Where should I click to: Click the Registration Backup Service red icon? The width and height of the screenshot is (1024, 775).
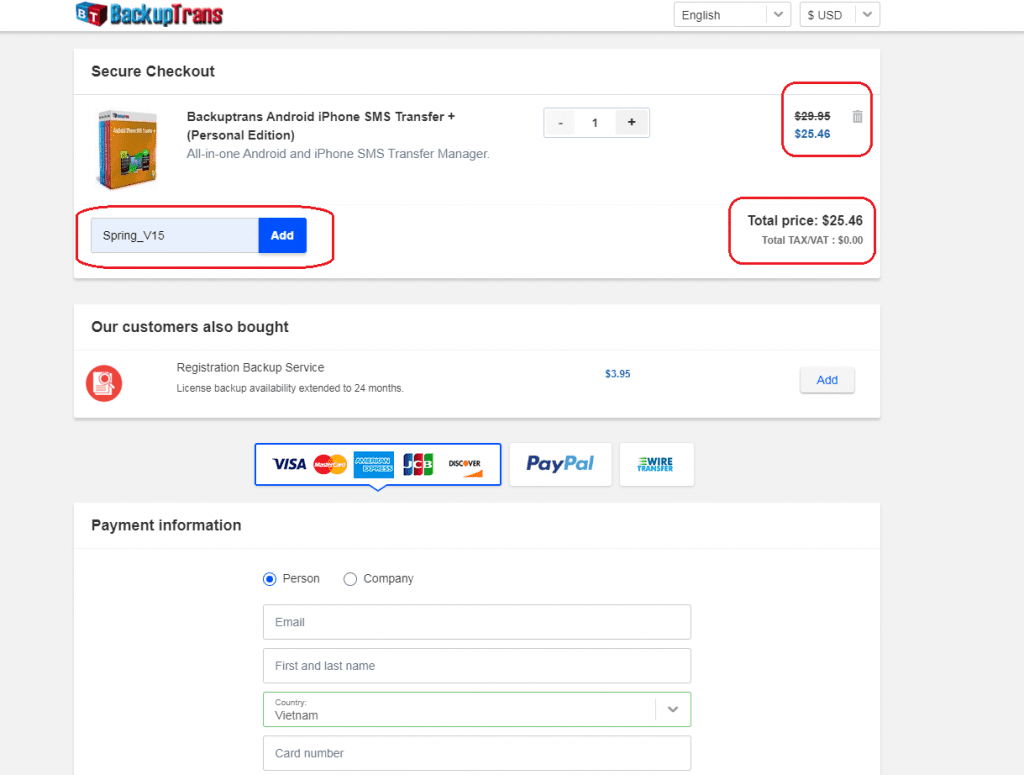pyautogui.click(x=104, y=383)
